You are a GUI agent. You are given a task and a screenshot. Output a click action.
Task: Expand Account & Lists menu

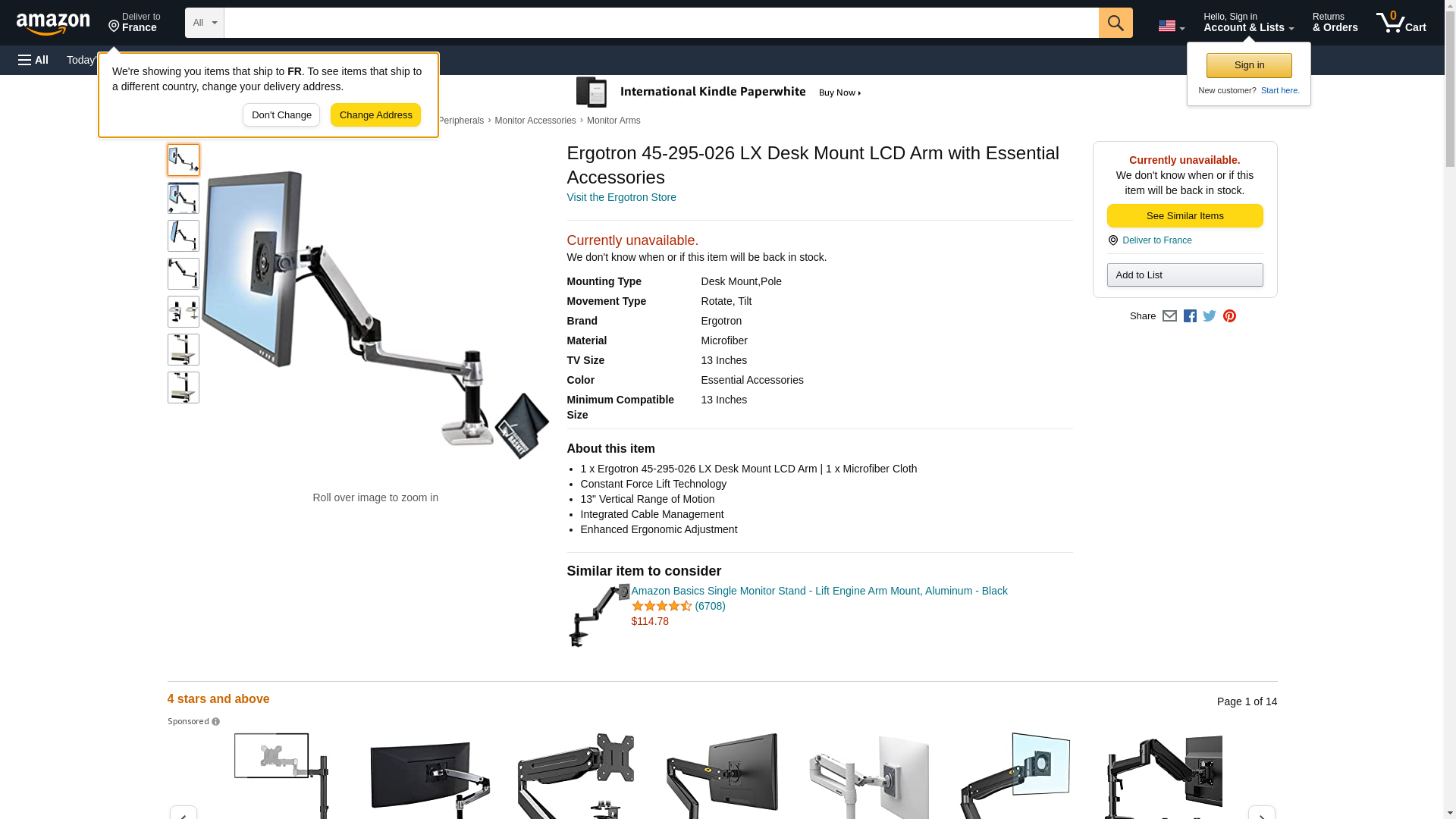point(1248,23)
